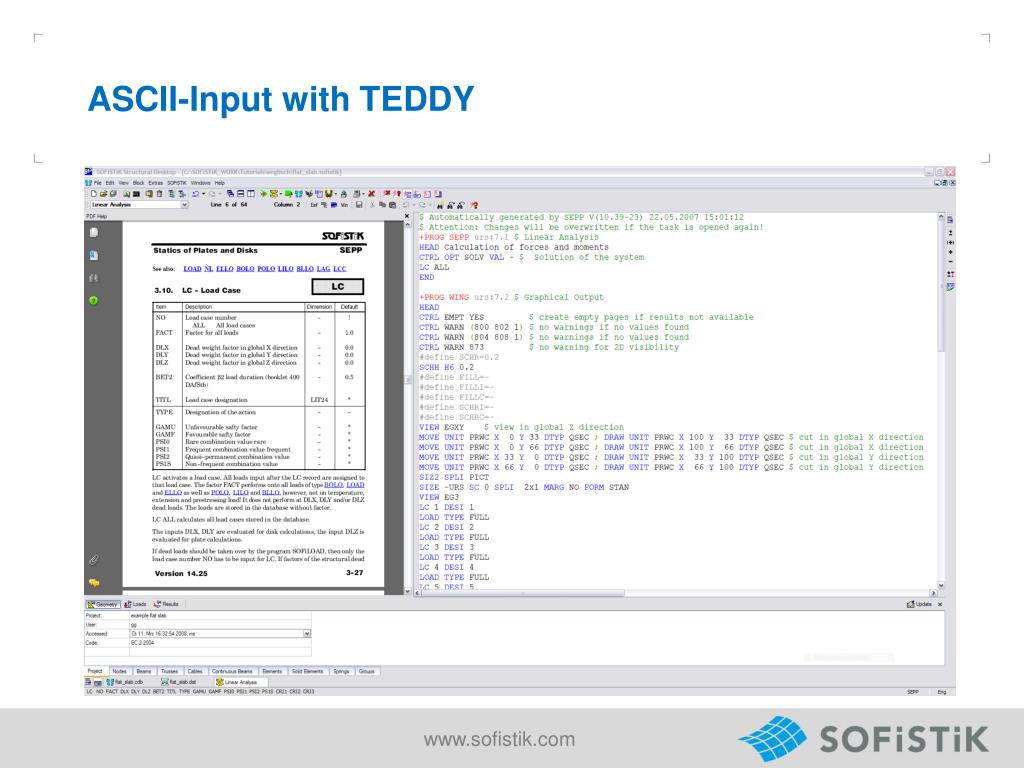Click the flag icon at the right strip bottom
This screenshot has height=768, width=1024.
950,286
